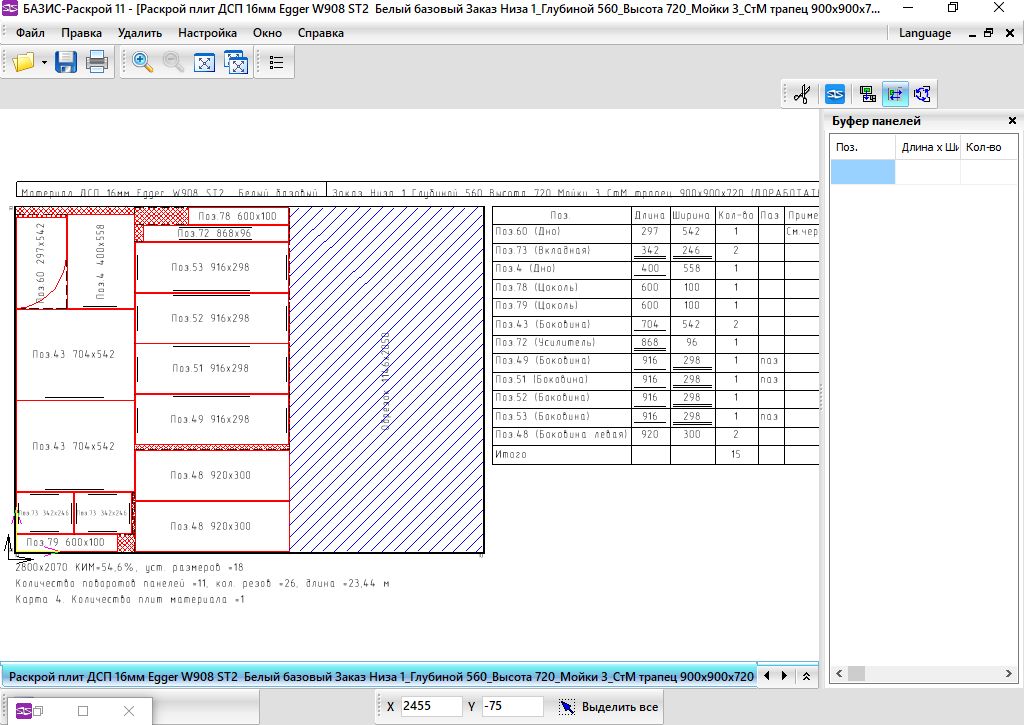Select panel Поз.4 400x558 on the sheet
The image size is (1024, 725).
coord(101,261)
